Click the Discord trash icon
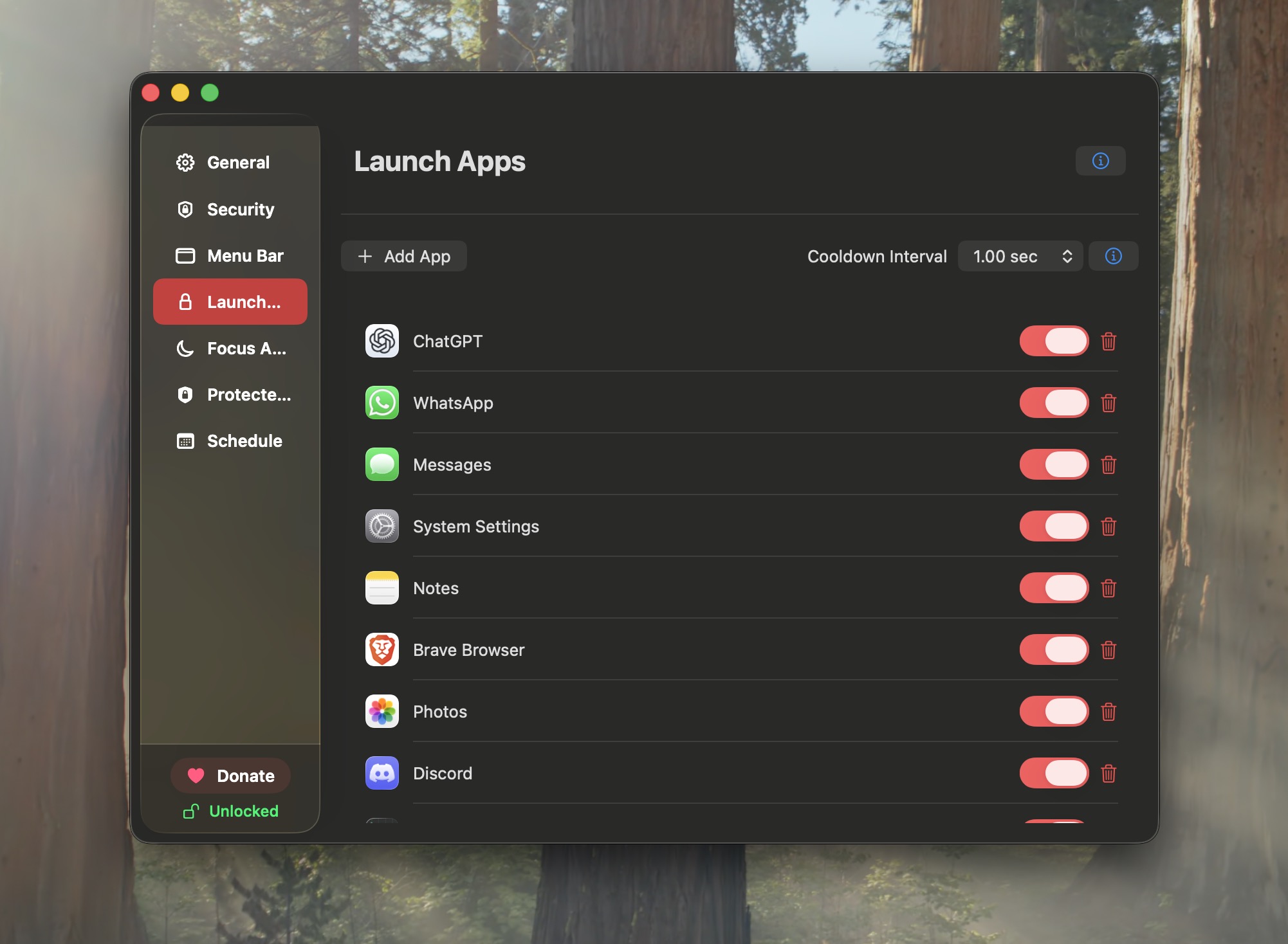 click(x=1108, y=774)
